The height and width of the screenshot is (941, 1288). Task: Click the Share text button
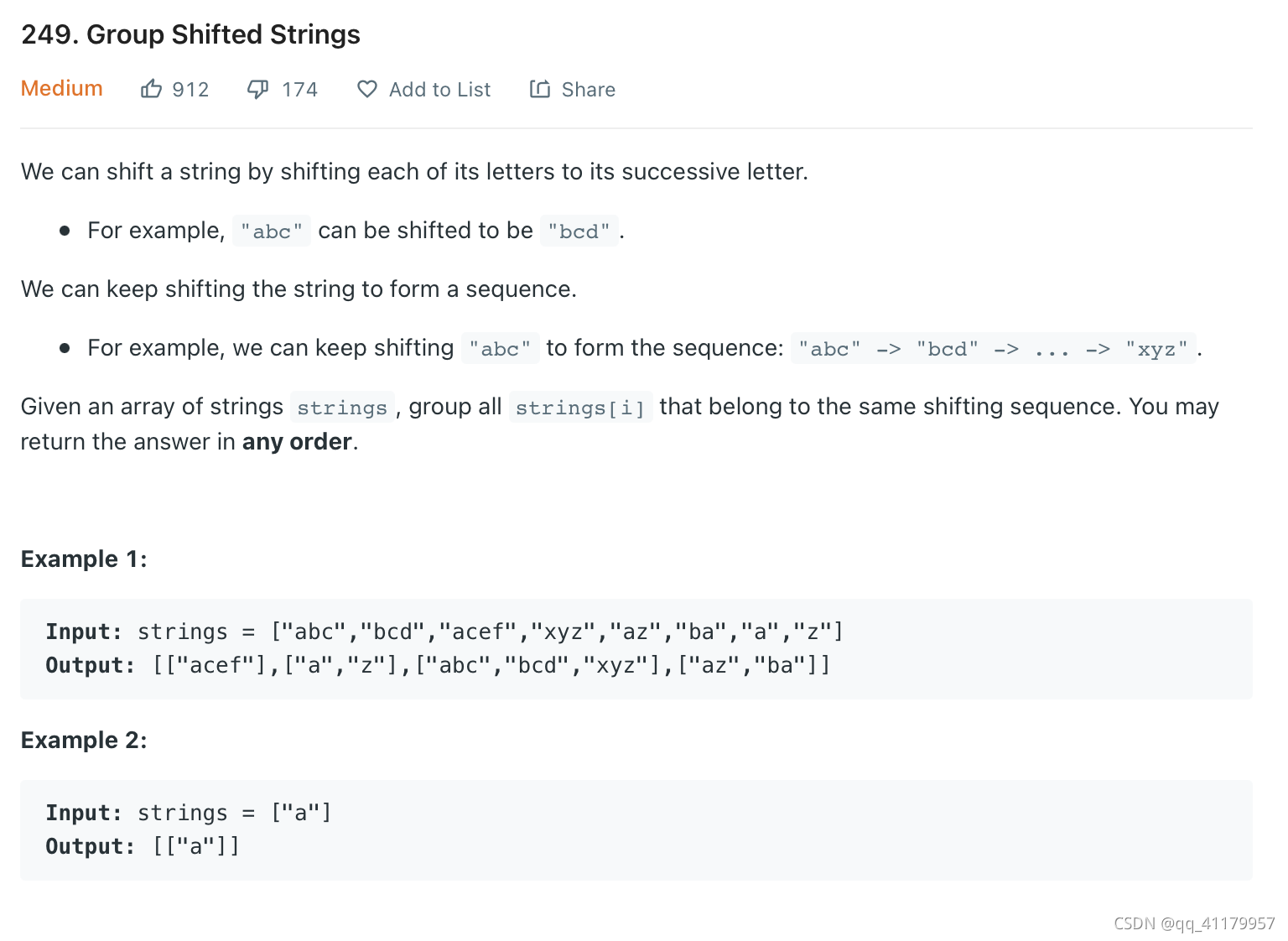[x=588, y=90]
